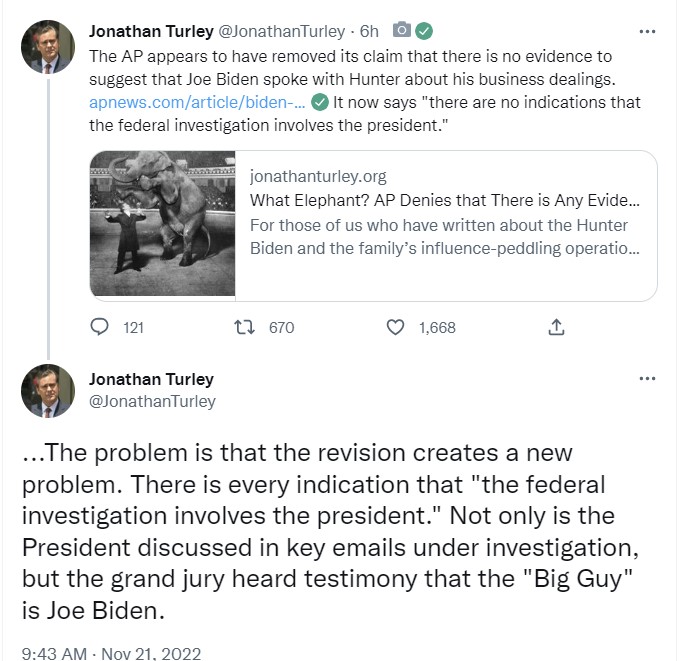Viewport: 686px width, 661px height.
Task: Click the 1,668 likes count
Action: pos(437,328)
